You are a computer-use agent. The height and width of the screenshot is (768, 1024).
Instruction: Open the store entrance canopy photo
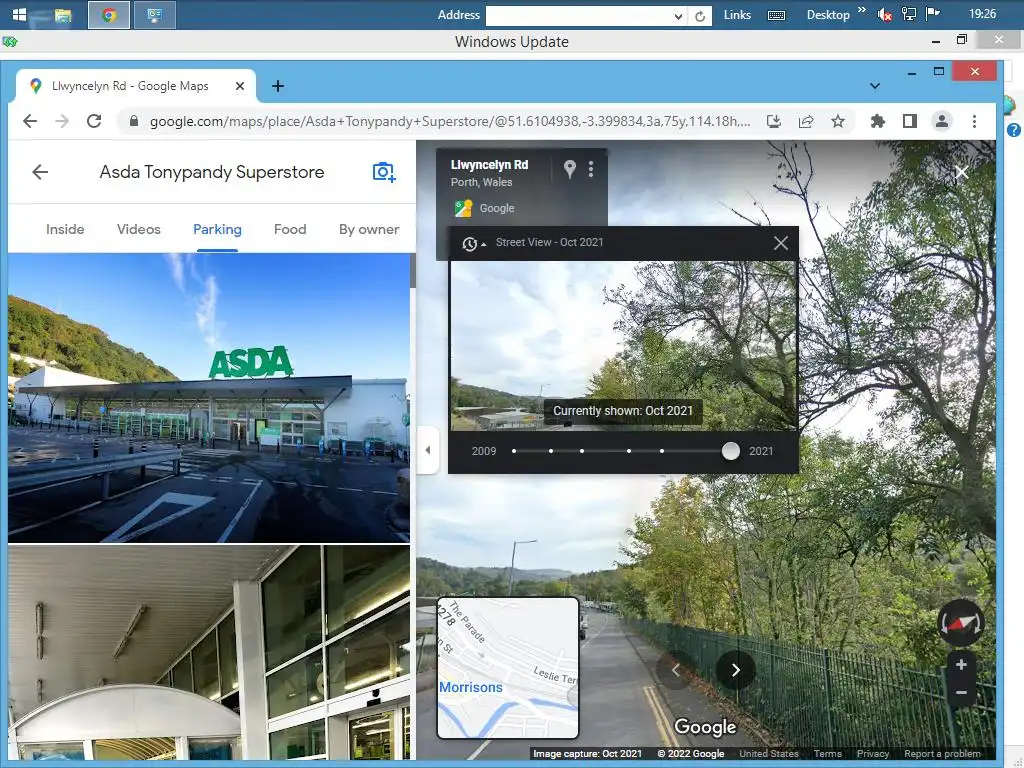tap(209, 652)
